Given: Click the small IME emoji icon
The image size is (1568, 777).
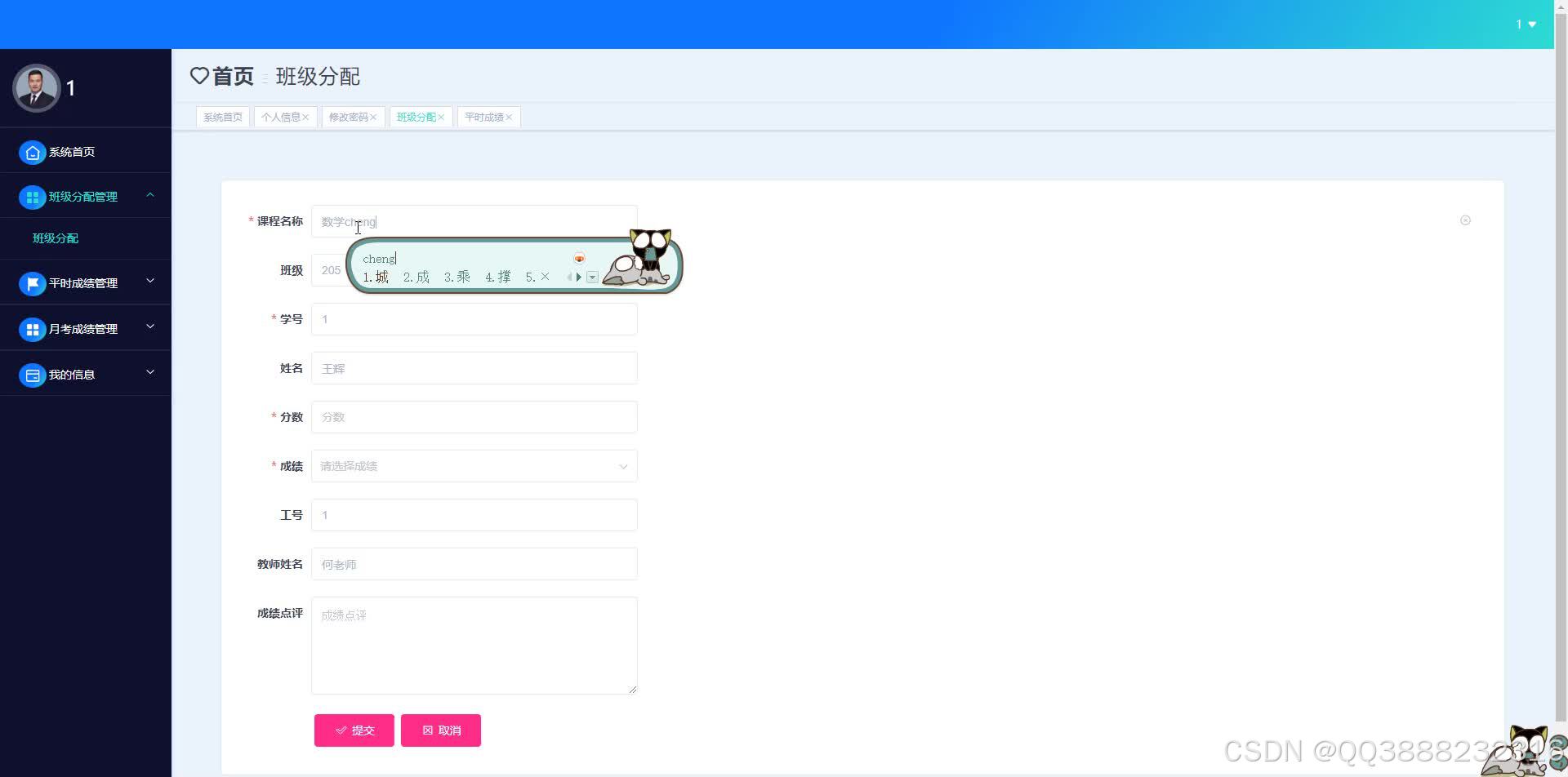Looking at the screenshot, I should [579, 258].
